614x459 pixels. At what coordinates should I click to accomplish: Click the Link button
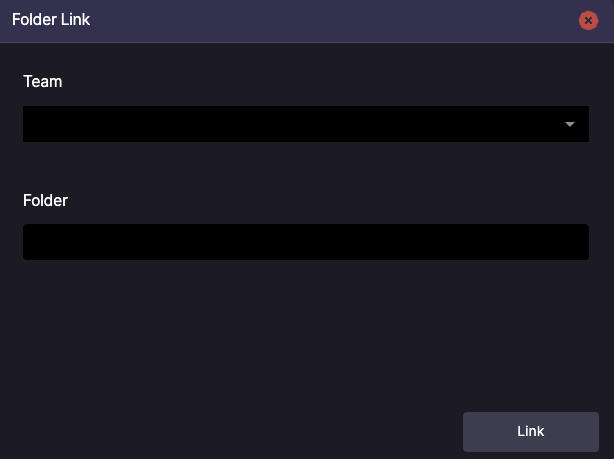(531, 432)
